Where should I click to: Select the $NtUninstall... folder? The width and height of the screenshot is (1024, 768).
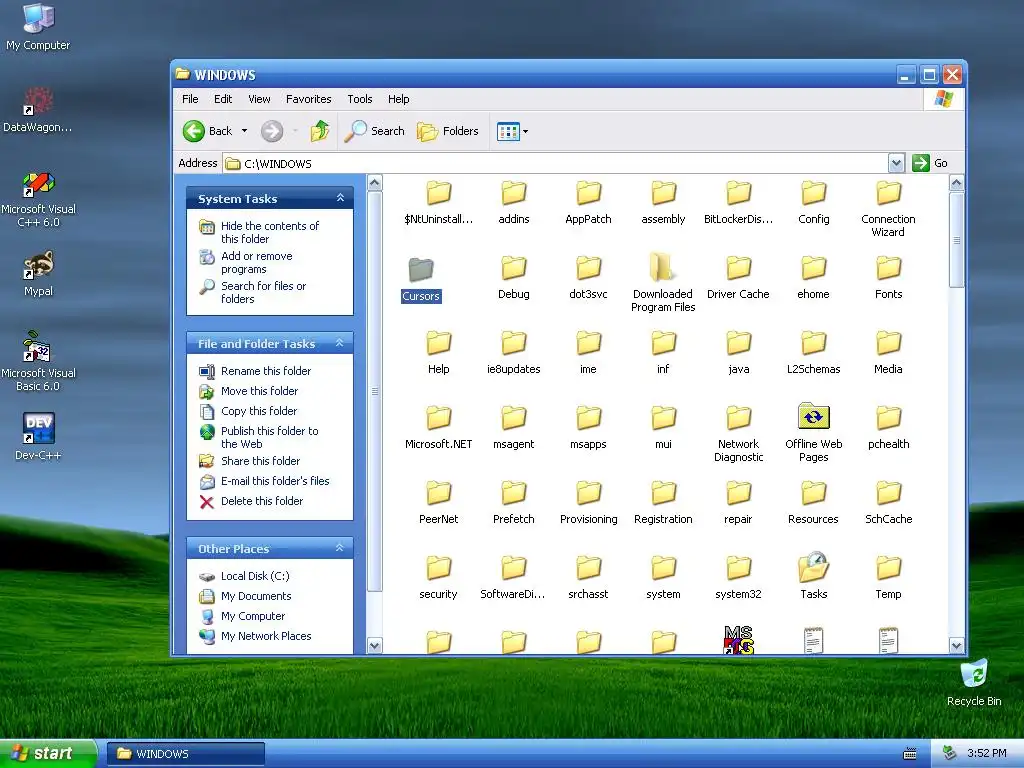(438, 202)
